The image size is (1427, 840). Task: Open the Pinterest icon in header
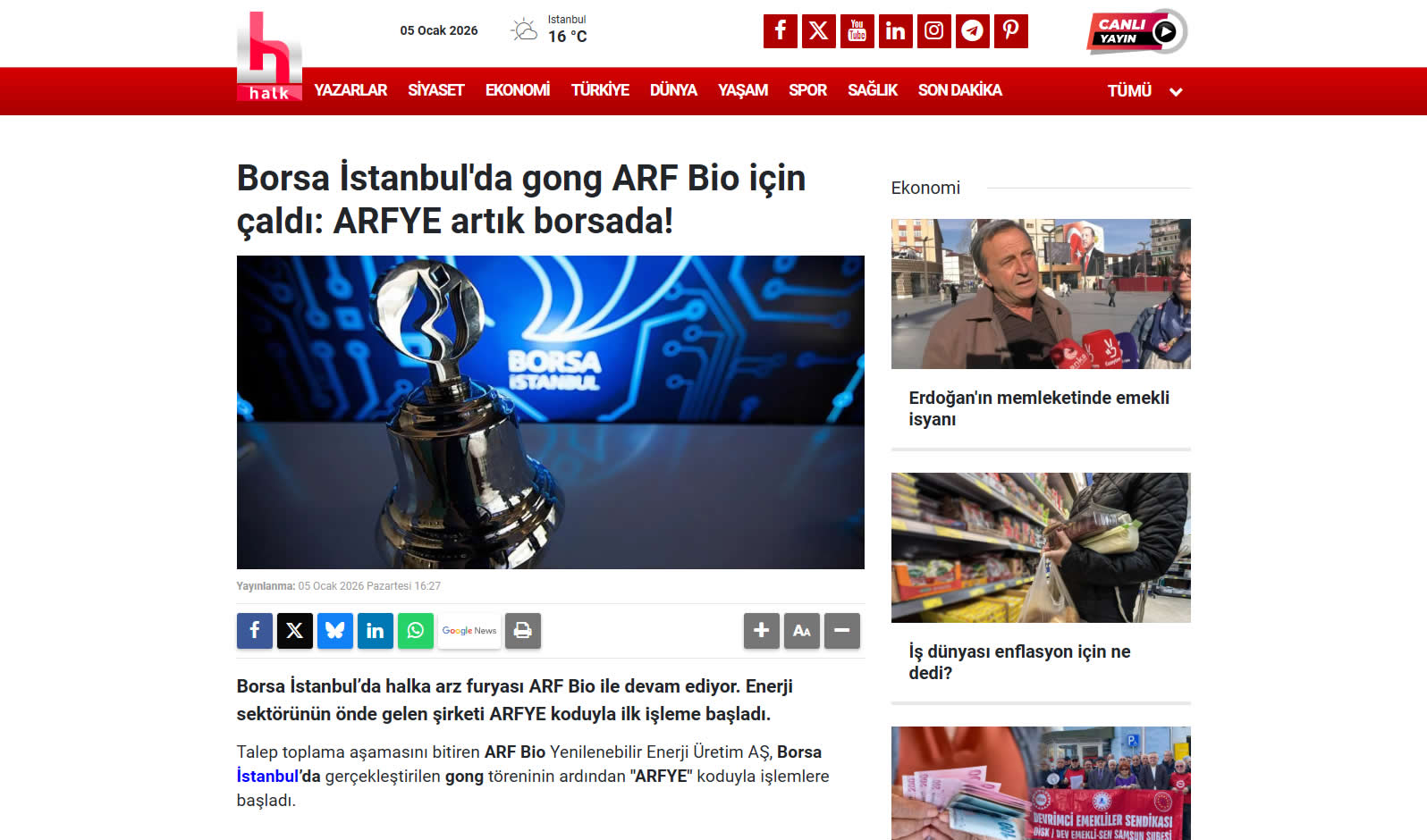coord(1010,31)
